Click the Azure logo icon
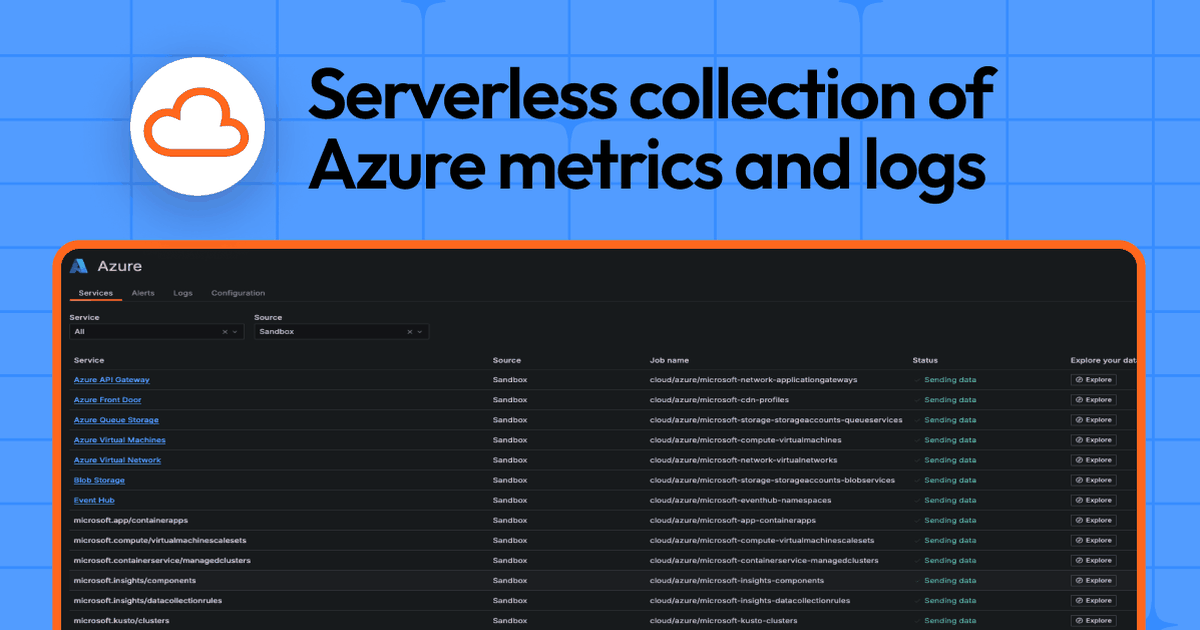The image size is (1200, 630). click(x=80, y=266)
